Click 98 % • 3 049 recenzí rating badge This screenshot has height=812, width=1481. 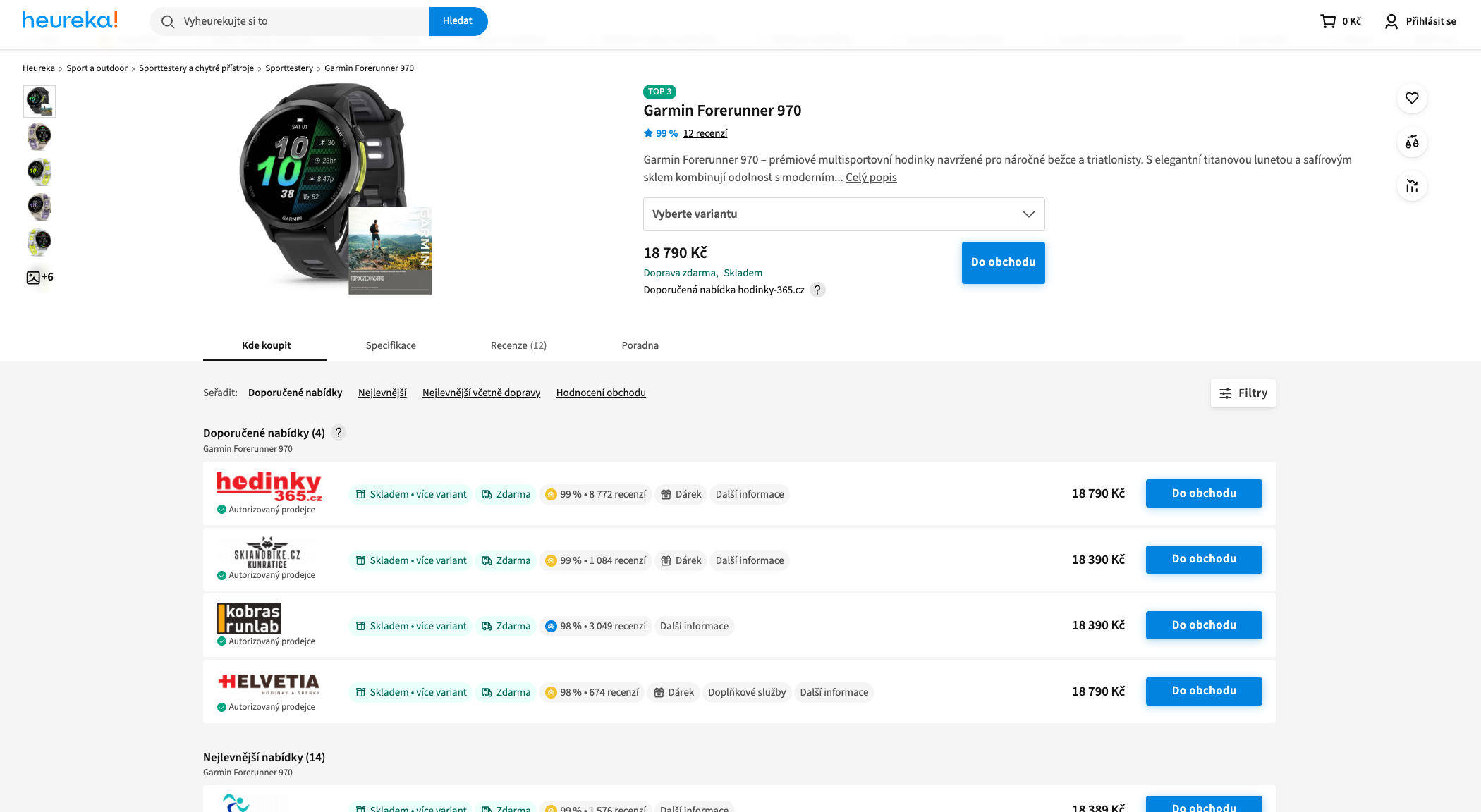[595, 626]
